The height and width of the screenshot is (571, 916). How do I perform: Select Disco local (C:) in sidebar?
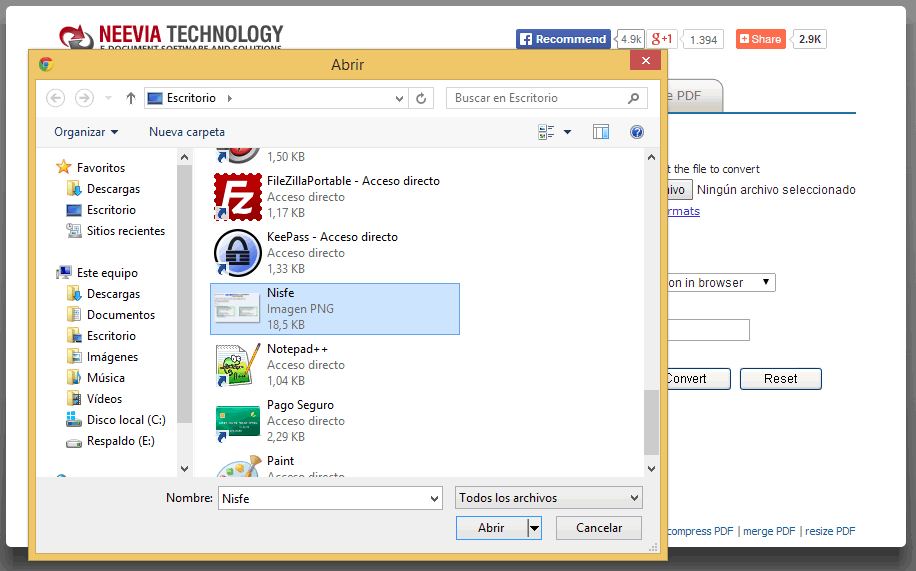pos(126,420)
